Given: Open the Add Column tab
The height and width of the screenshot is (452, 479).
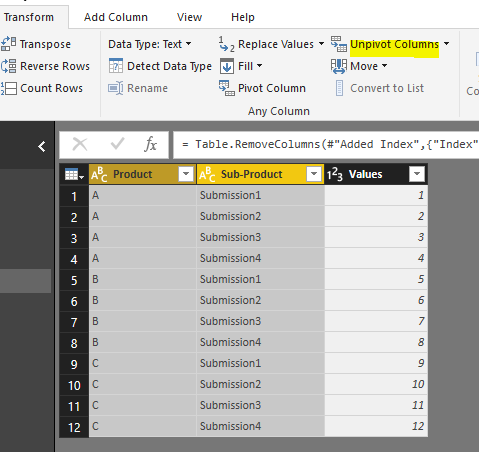Looking at the screenshot, I should point(116,17).
